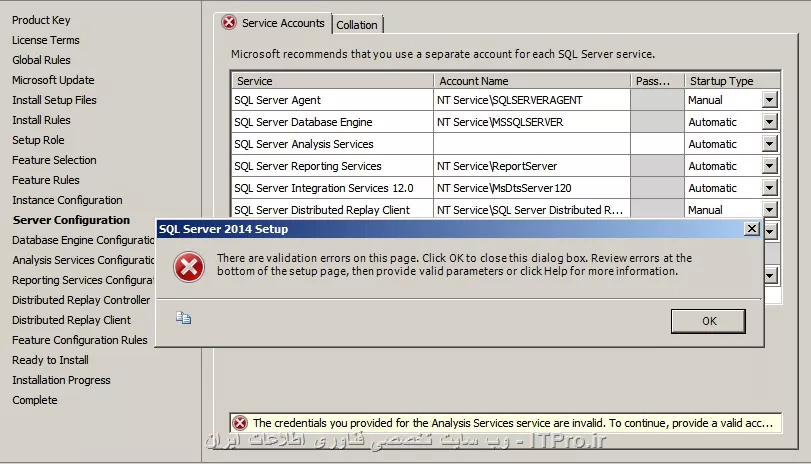Click Instance Configuration step
This screenshot has height=464, width=811.
67,200
